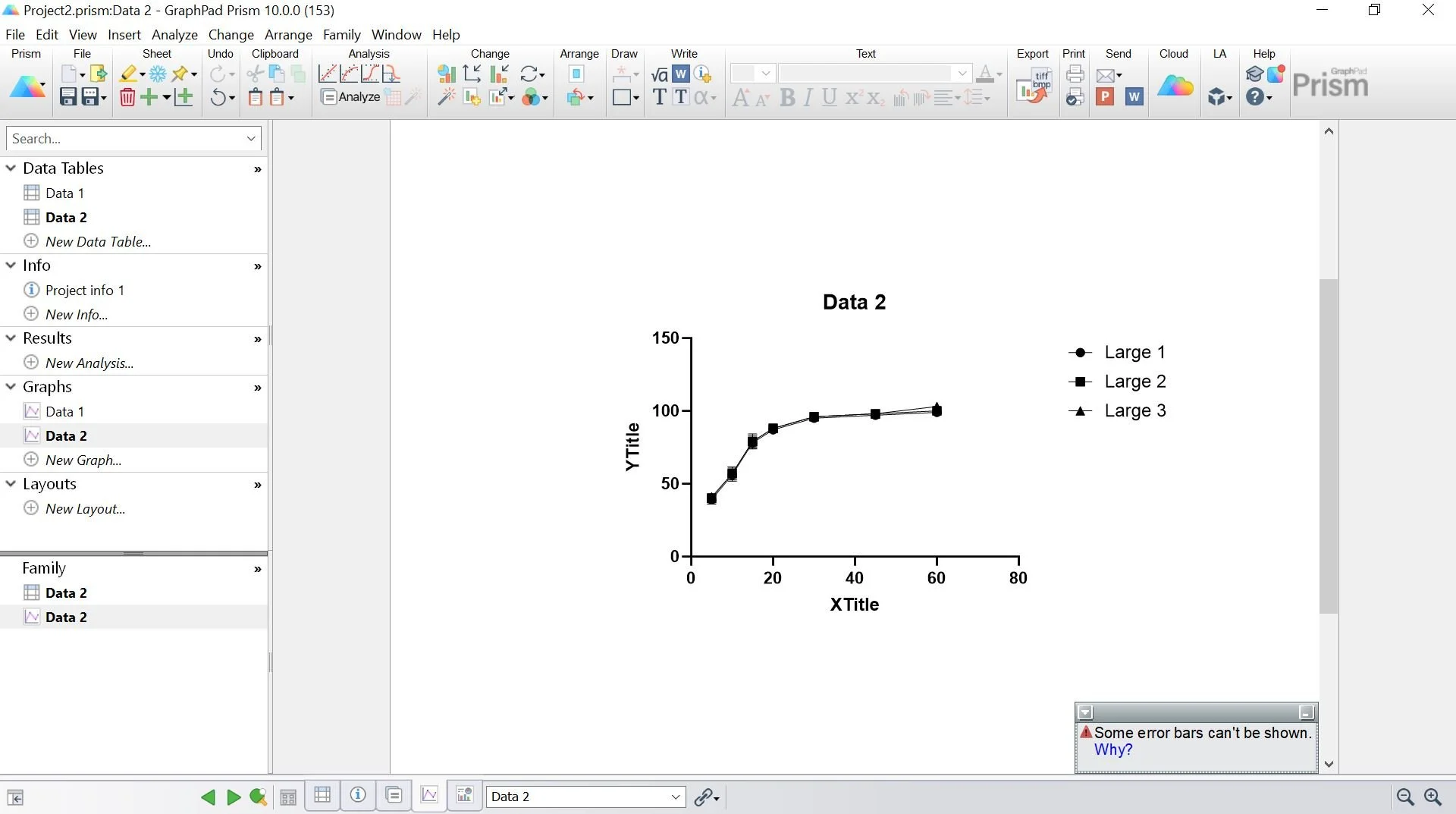Collapse the Data Tables section
1456x814 pixels.
coord(11,168)
